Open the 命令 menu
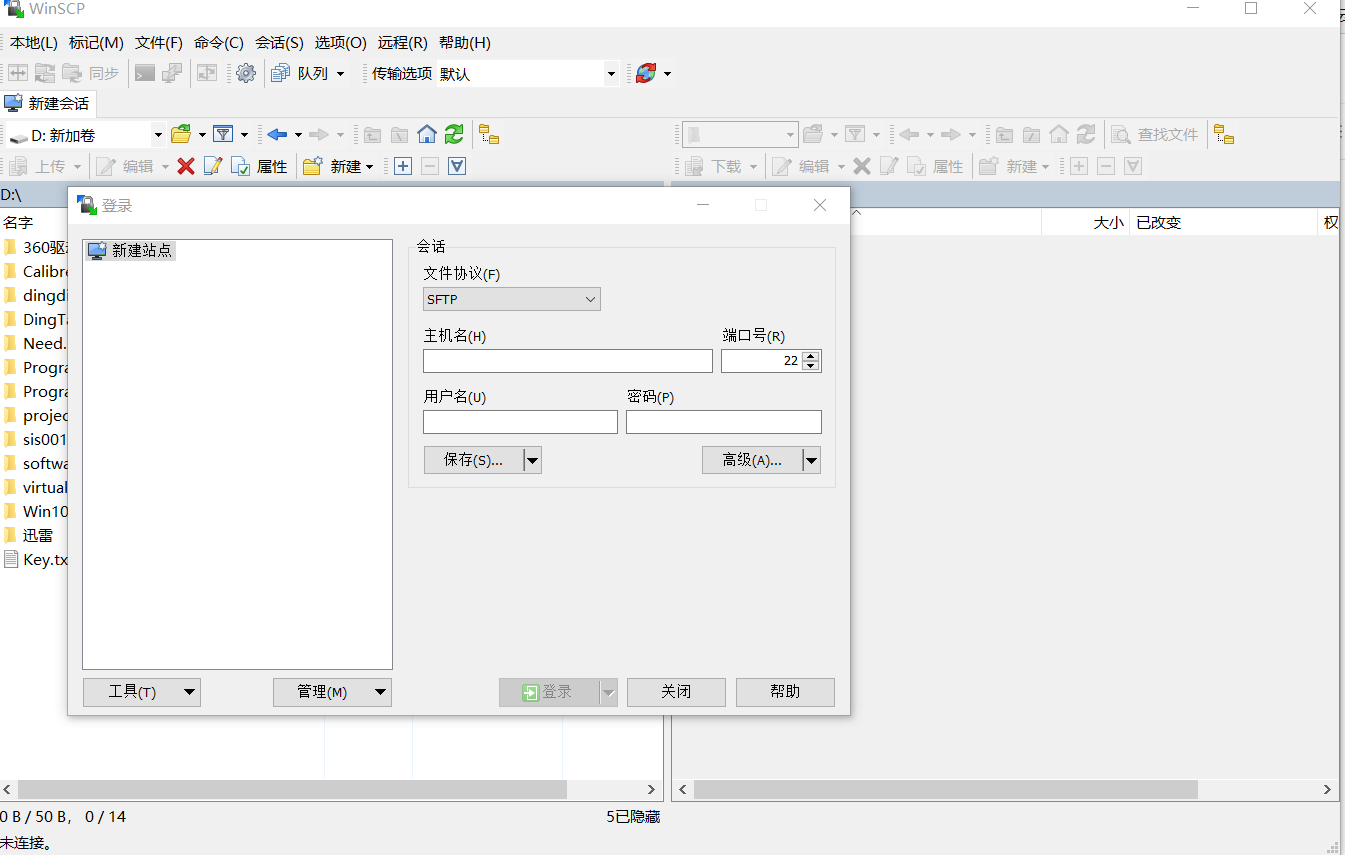Viewport: 1345px width, 855px height. (219, 42)
